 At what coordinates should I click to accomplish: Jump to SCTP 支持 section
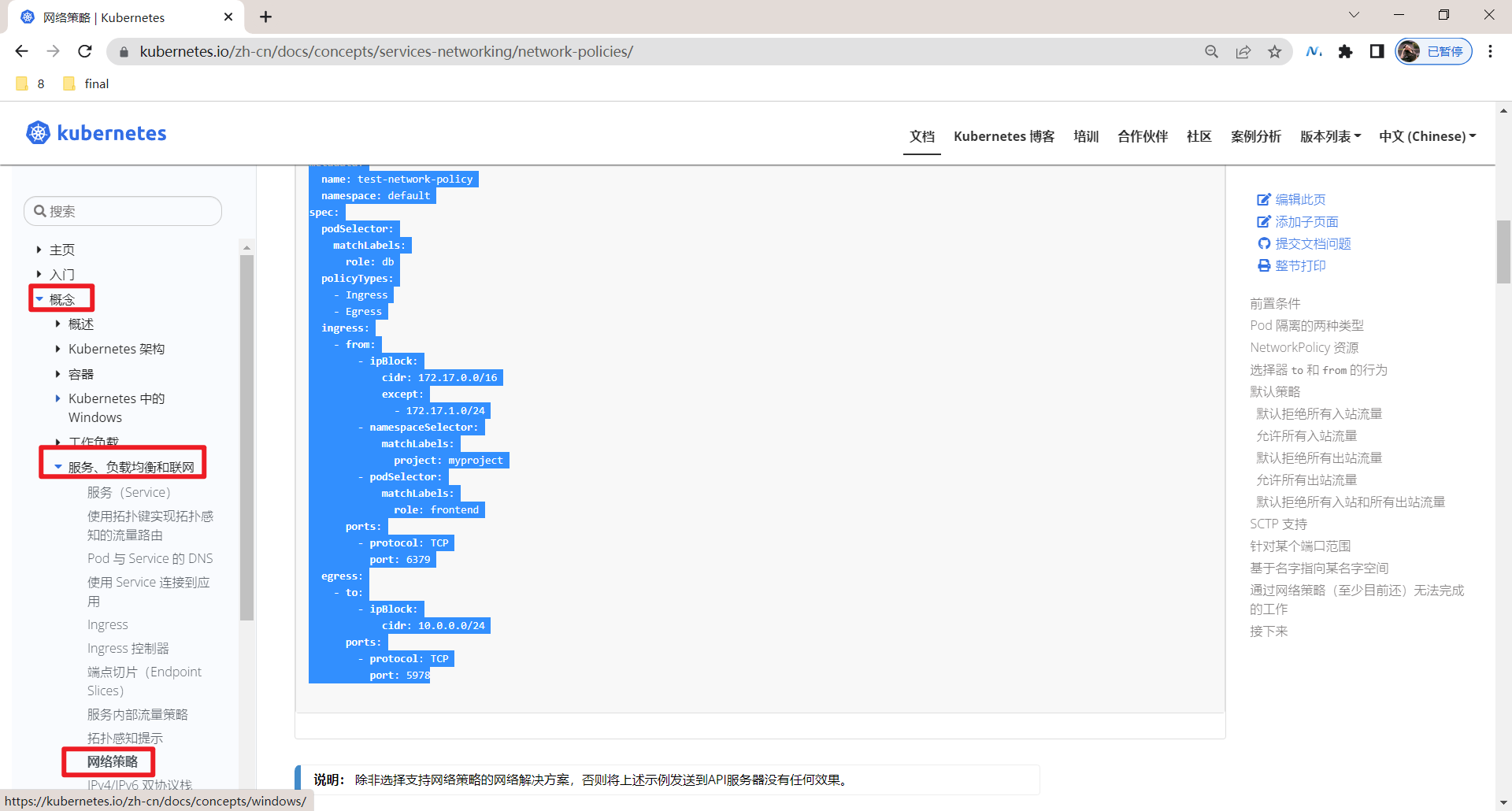1278,524
